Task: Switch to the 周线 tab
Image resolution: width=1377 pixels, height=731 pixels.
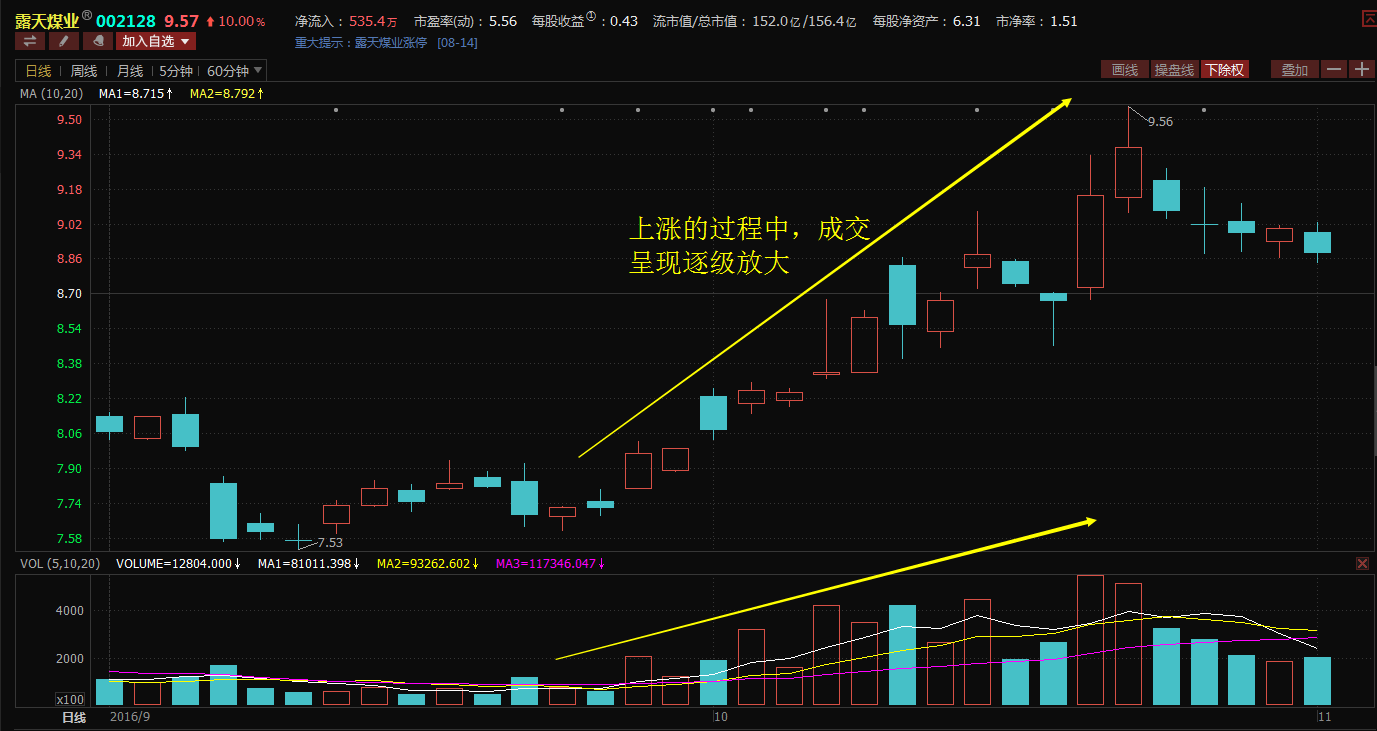Action: coord(84,71)
